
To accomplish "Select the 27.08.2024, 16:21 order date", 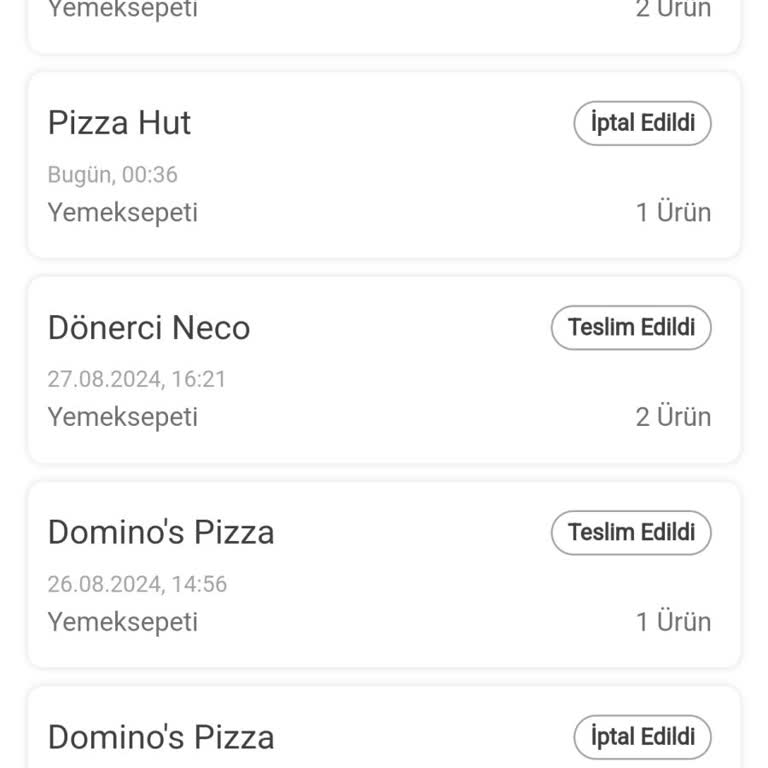I will point(137,379).
